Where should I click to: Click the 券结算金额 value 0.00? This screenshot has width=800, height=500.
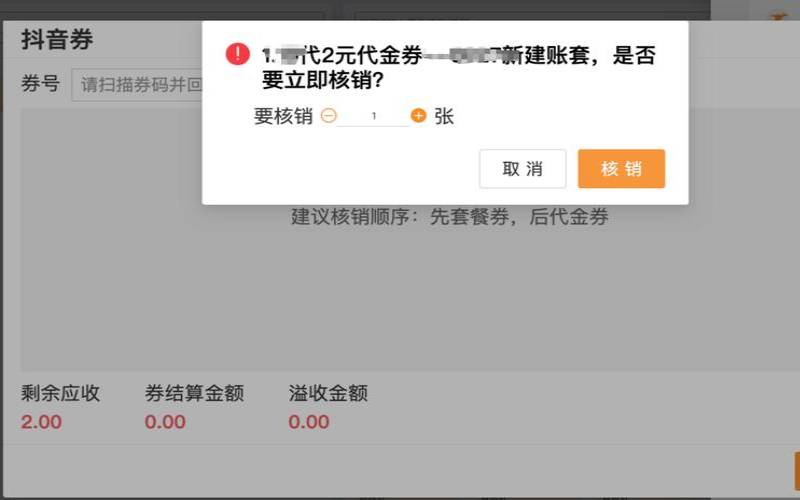click(165, 422)
